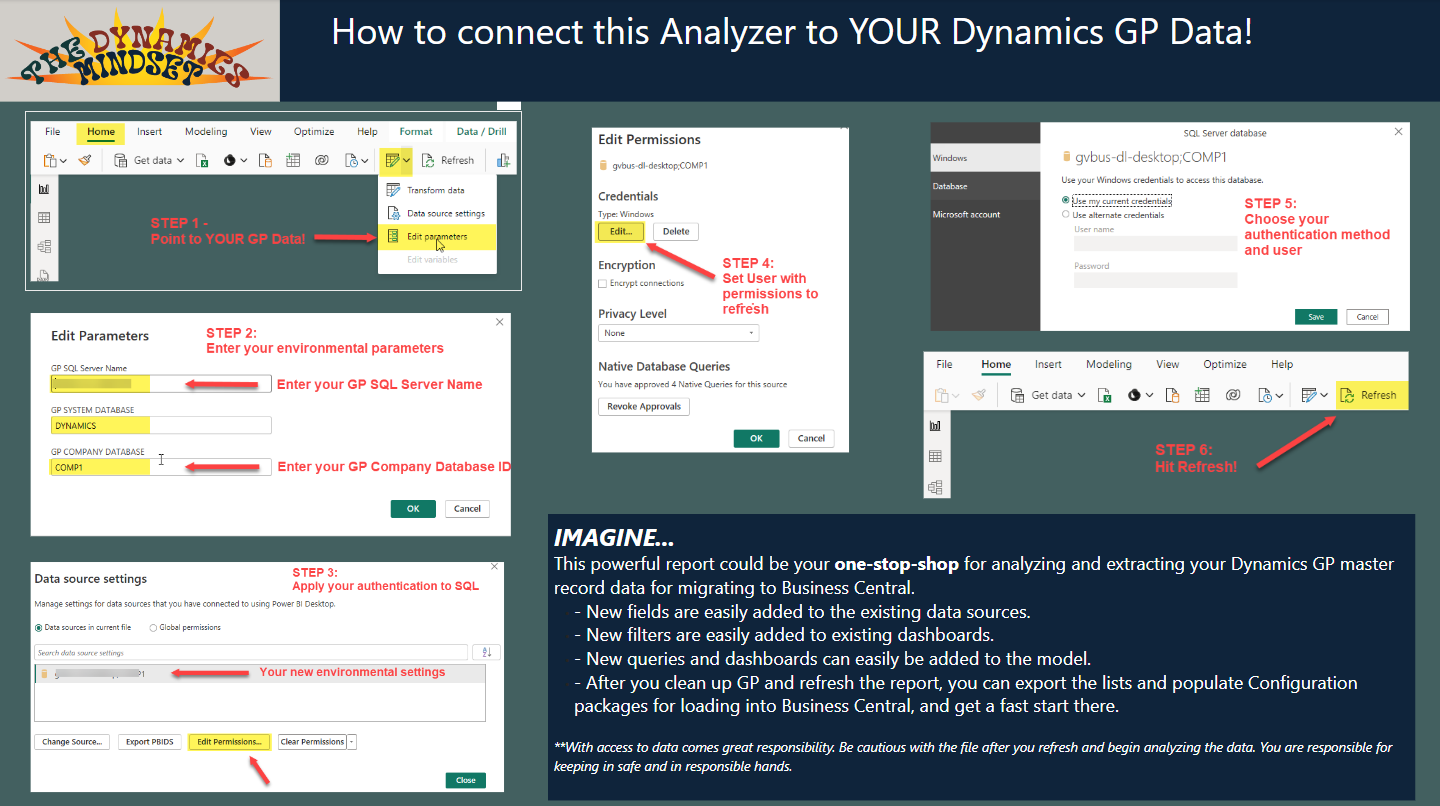Hit highlighted Refresh button in Step 6 ribbon
Image resolution: width=1440 pixels, height=806 pixels.
(1371, 395)
